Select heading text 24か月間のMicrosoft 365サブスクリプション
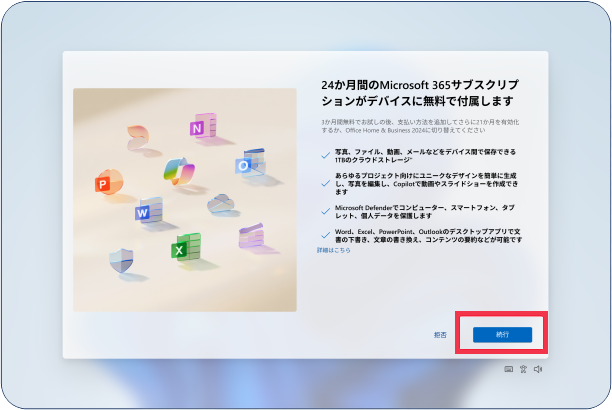Viewport: 612px width, 410px height. click(x=420, y=93)
